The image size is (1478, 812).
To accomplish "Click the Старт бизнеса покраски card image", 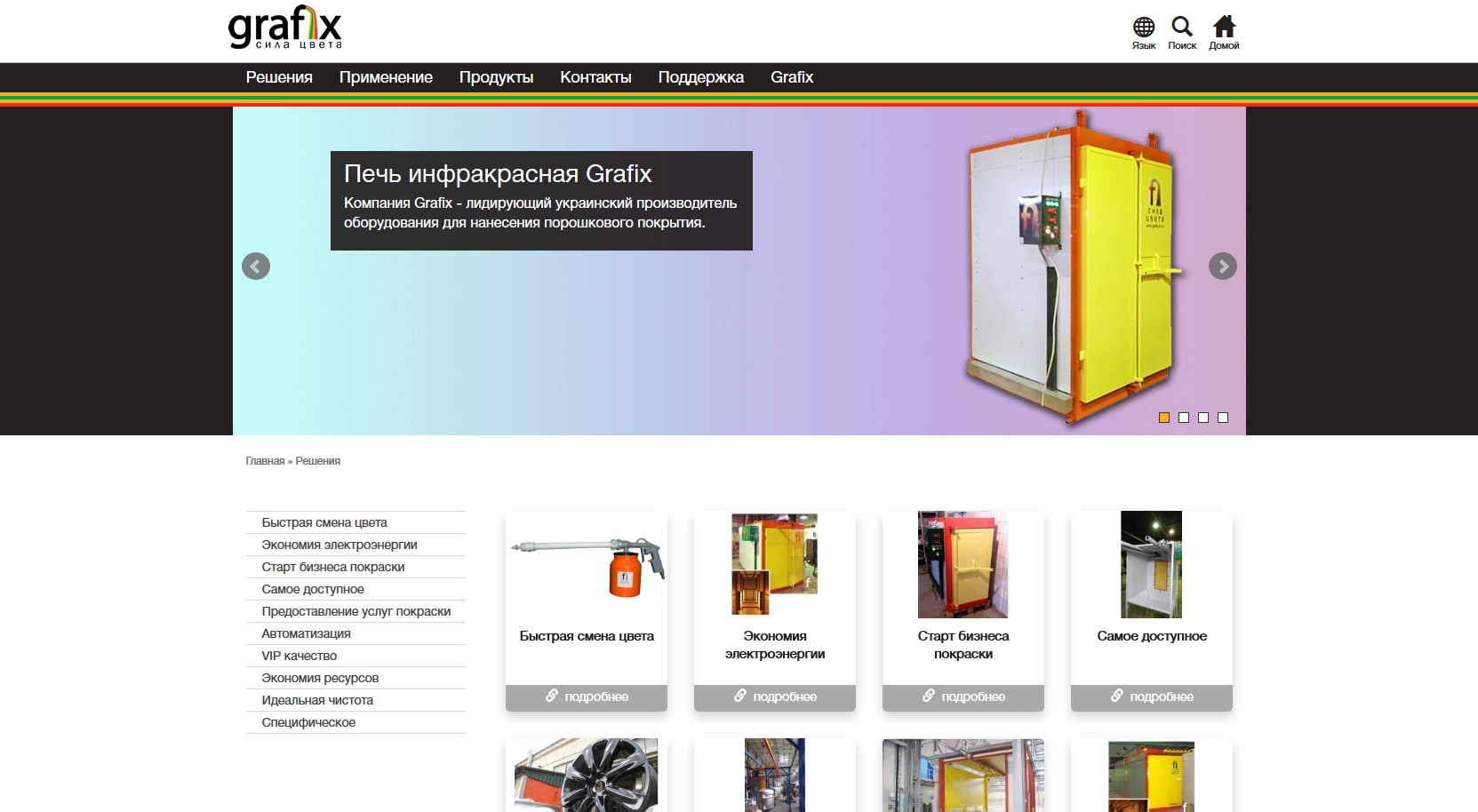I will coord(963,564).
